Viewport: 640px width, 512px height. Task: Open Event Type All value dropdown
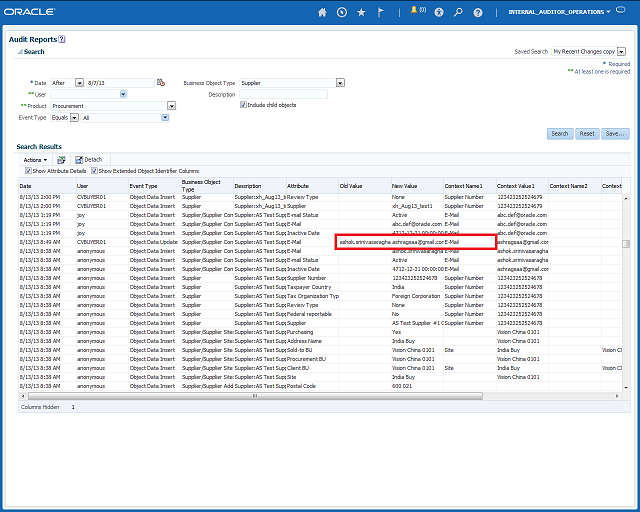click(165, 118)
